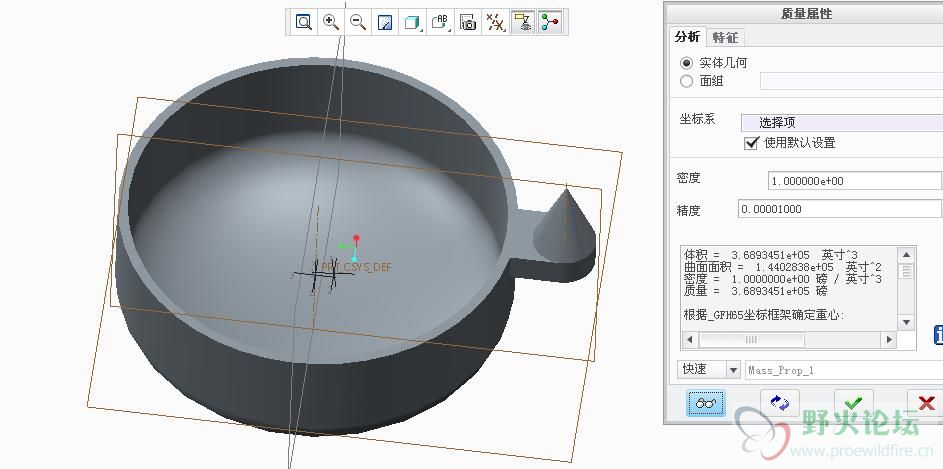The width and height of the screenshot is (943, 469).
Task: Switch to the 分析 tab
Action: 687,37
